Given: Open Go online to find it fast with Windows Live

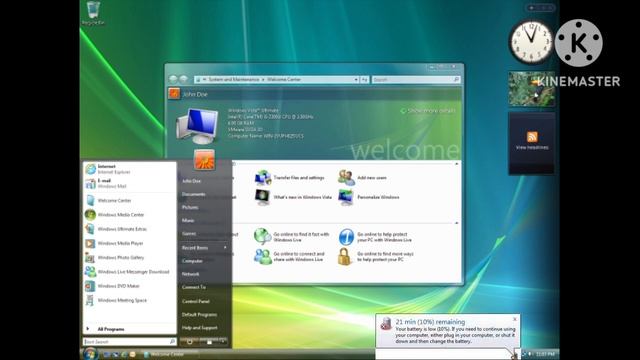Looking at the screenshot, I should [x=291, y=237].
